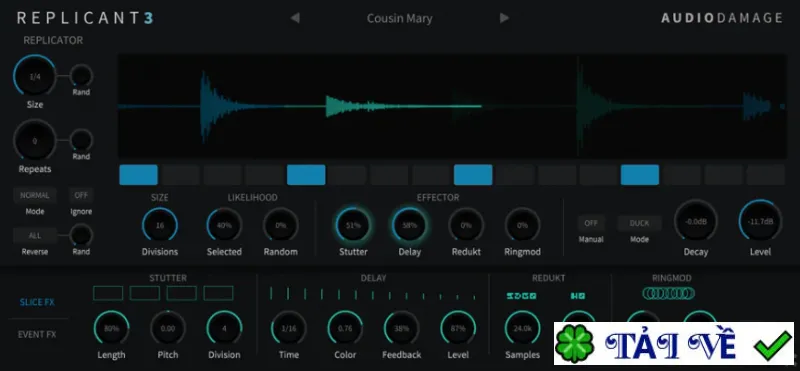Image resolution: width=800 pixels, height=371 pixels.
Task: Click the REDUKT section heading
Action: tap(548, 278)
